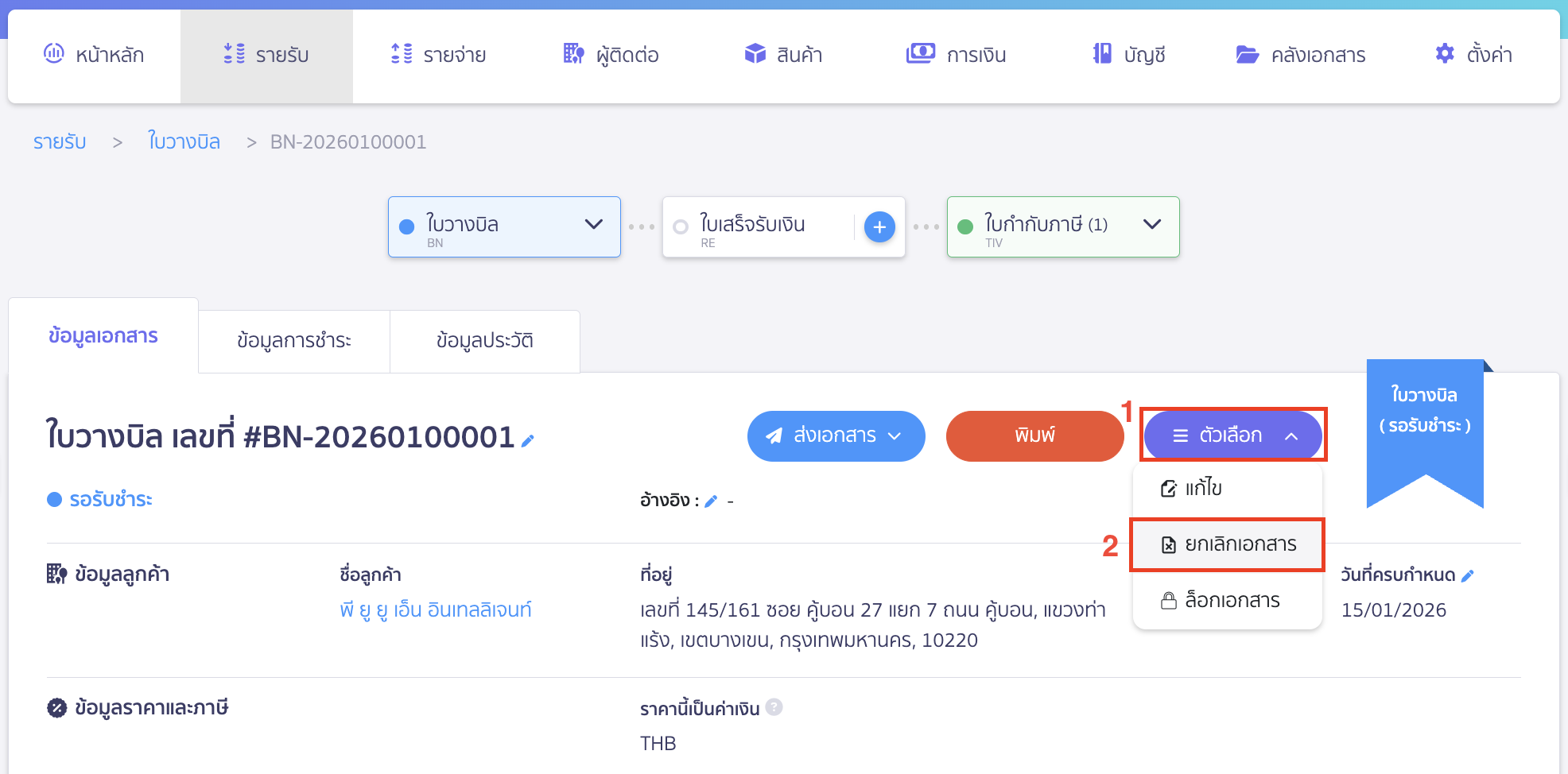The image size is (1568, 774).
Task: Select the รายจ่าย icon in the navbar
Action: (401, 54)
